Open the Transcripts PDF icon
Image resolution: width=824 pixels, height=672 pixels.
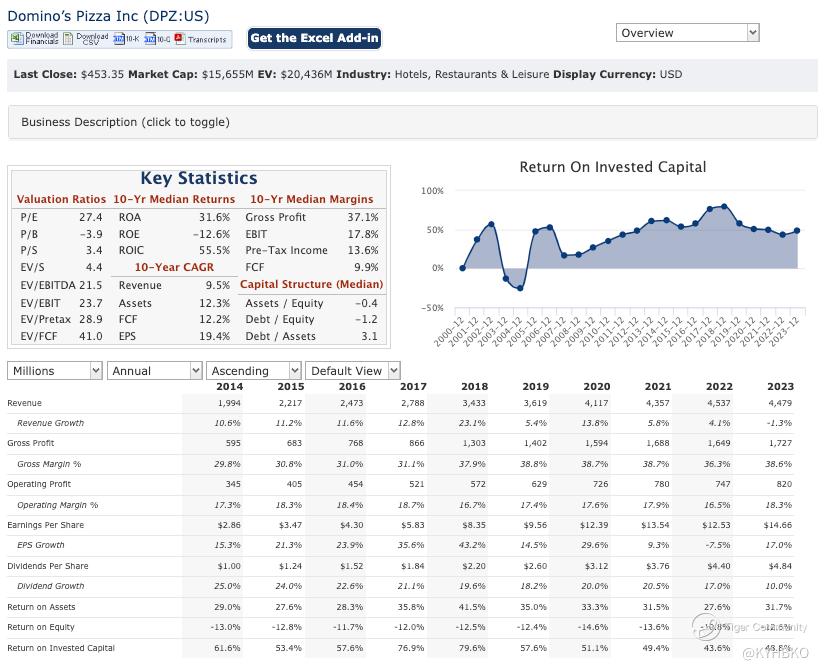point(201,39)
